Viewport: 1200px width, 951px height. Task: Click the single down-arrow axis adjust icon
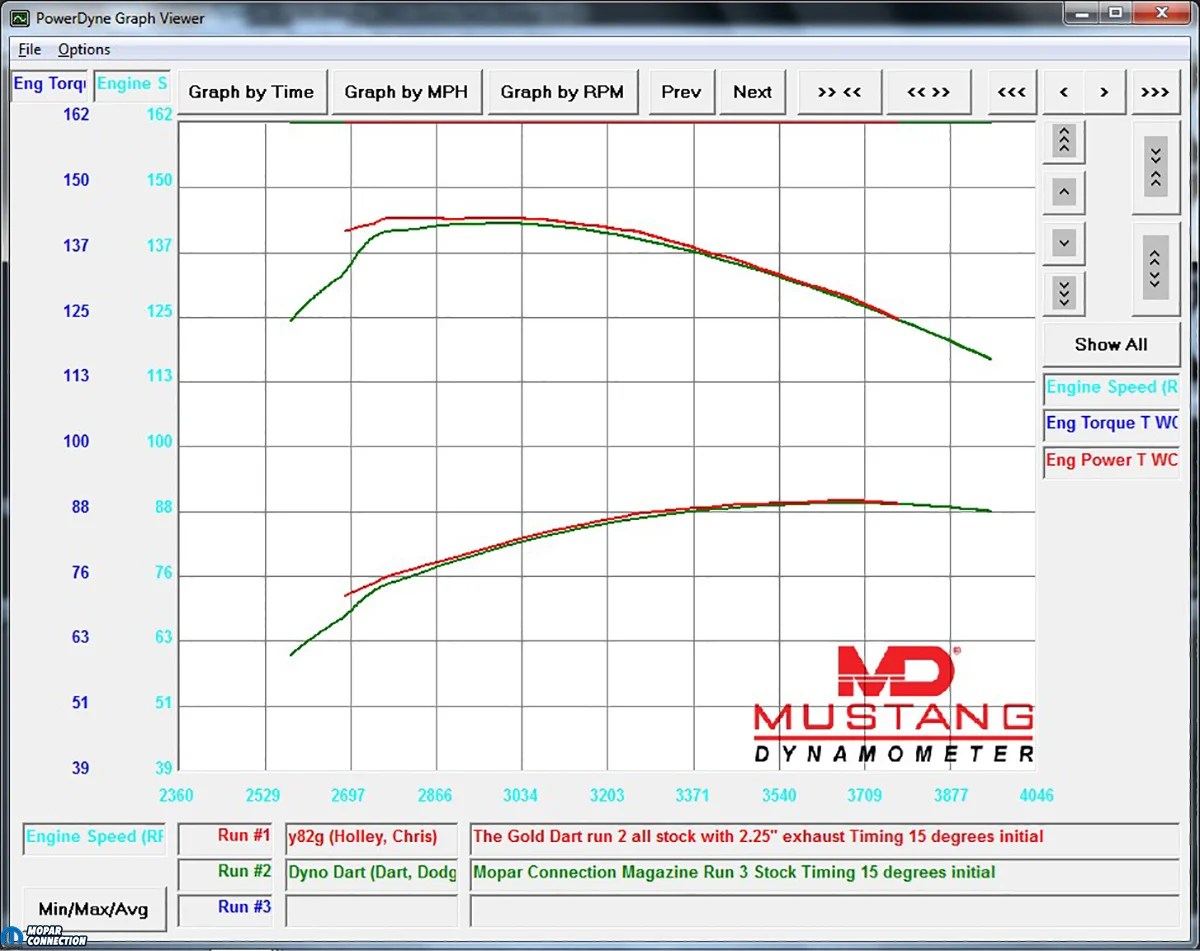1063,242
